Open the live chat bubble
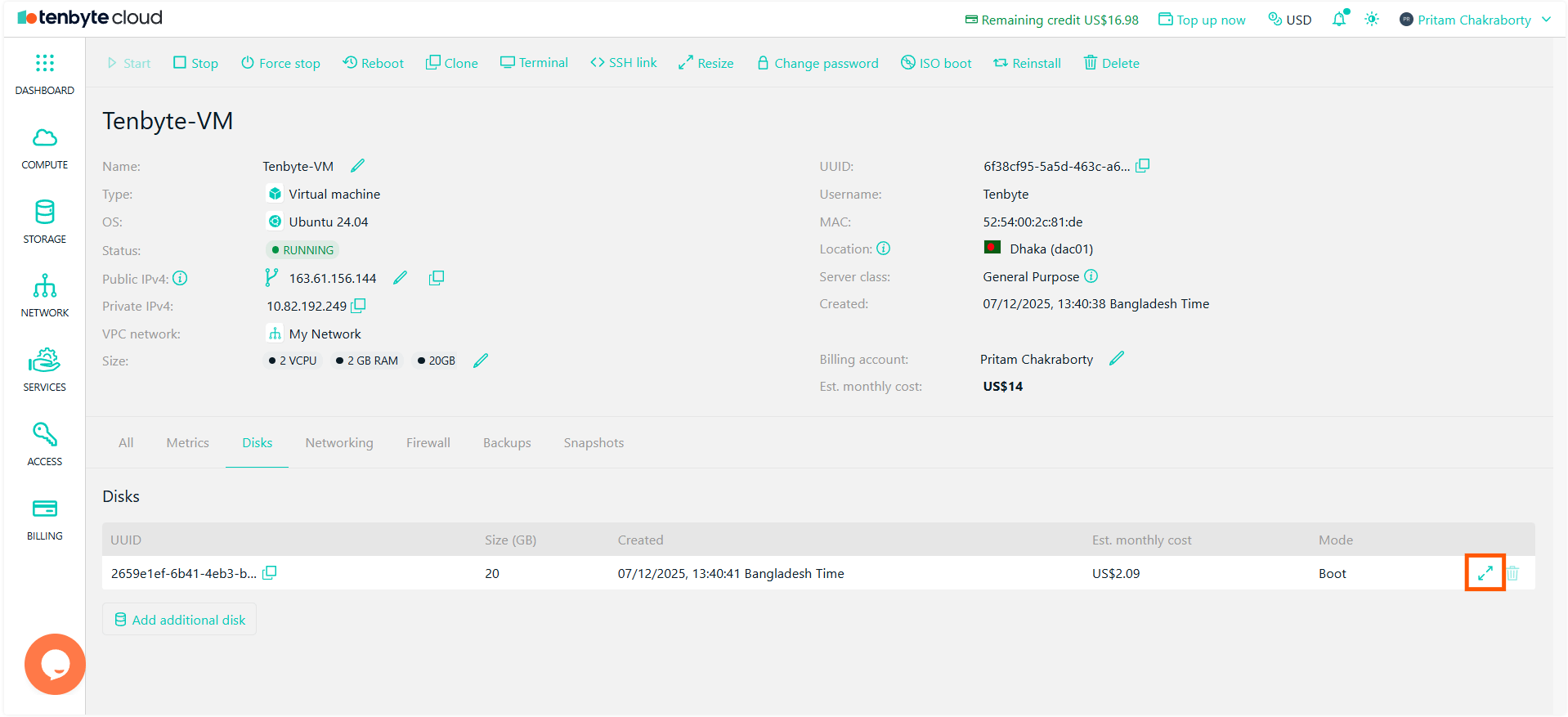The height and width of the screenshot is (717, 1568). click(55, 664)
